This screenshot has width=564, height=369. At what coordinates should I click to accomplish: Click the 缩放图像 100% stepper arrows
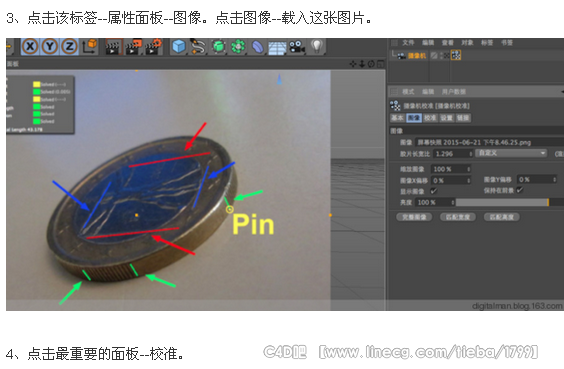468,169
